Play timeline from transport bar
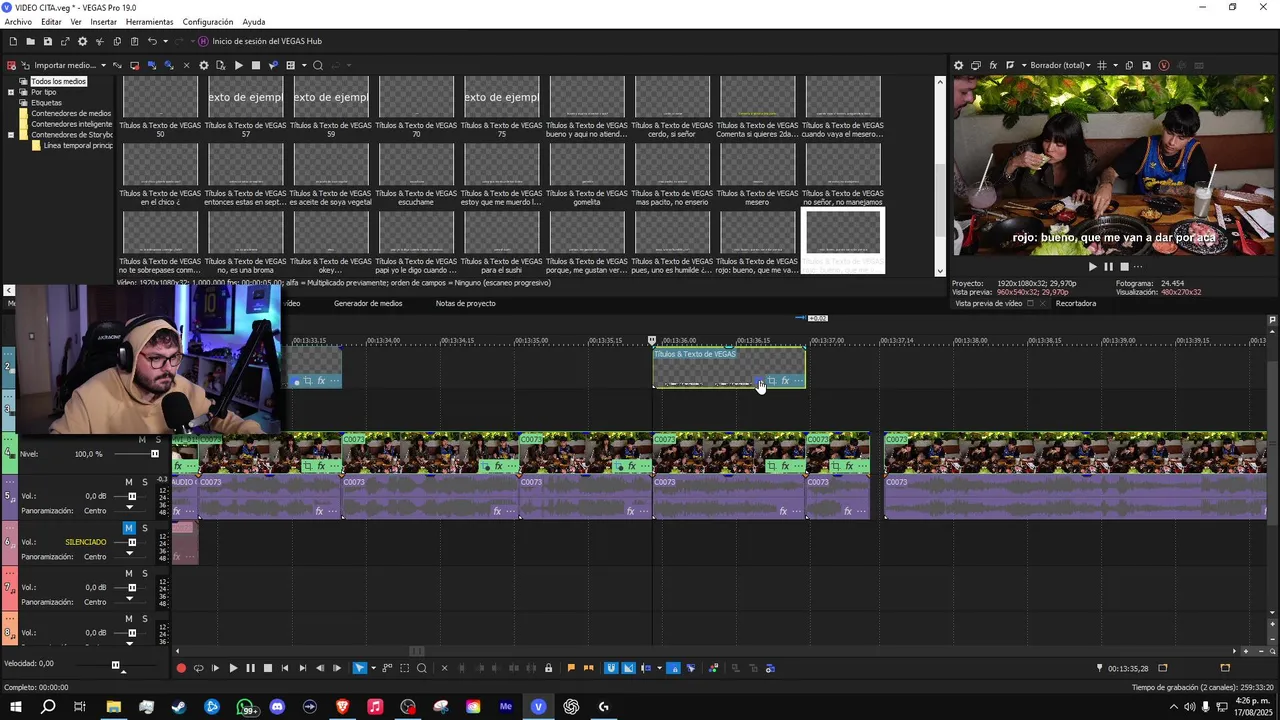1280x720 pixels. (233, 668)
